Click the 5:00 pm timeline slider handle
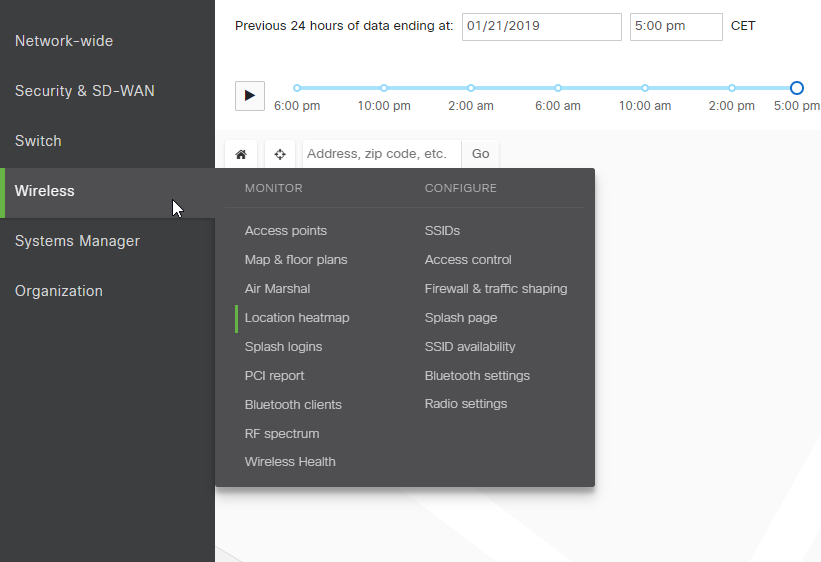The image size is (821, 562). click(796, 88)
